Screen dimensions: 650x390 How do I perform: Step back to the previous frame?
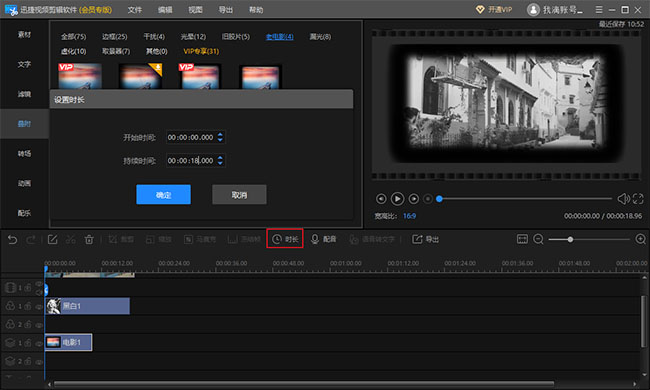point(381,199)
